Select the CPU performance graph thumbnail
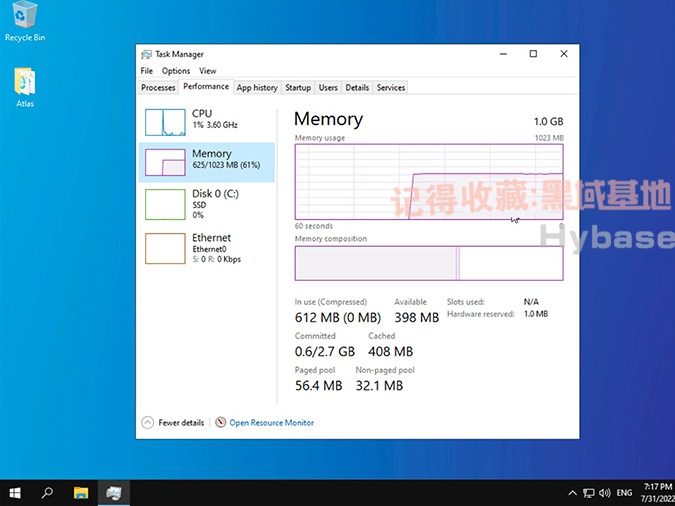Image resolution: width=675 pixels, height=506 pixels. click(165, 122)
